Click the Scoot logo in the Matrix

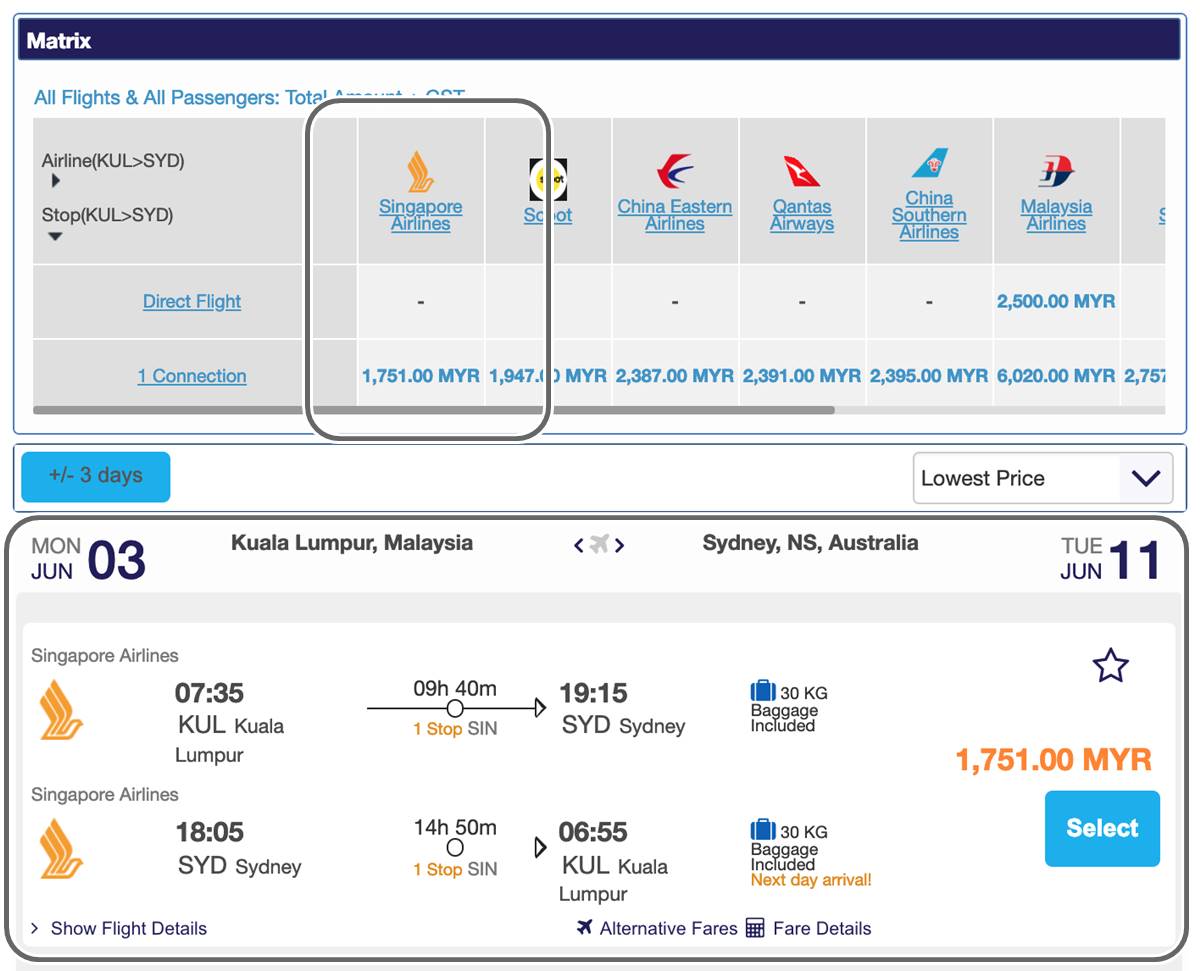tap(548, 180)
